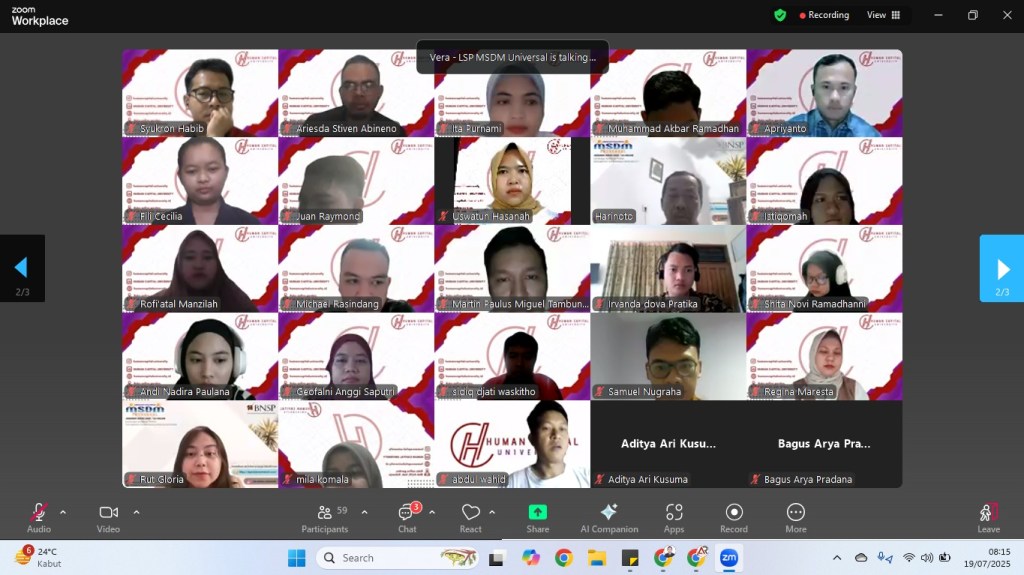Viewport: 1024px width, 575px height.
Task: Open the React emoji menu
Action: 471,516
